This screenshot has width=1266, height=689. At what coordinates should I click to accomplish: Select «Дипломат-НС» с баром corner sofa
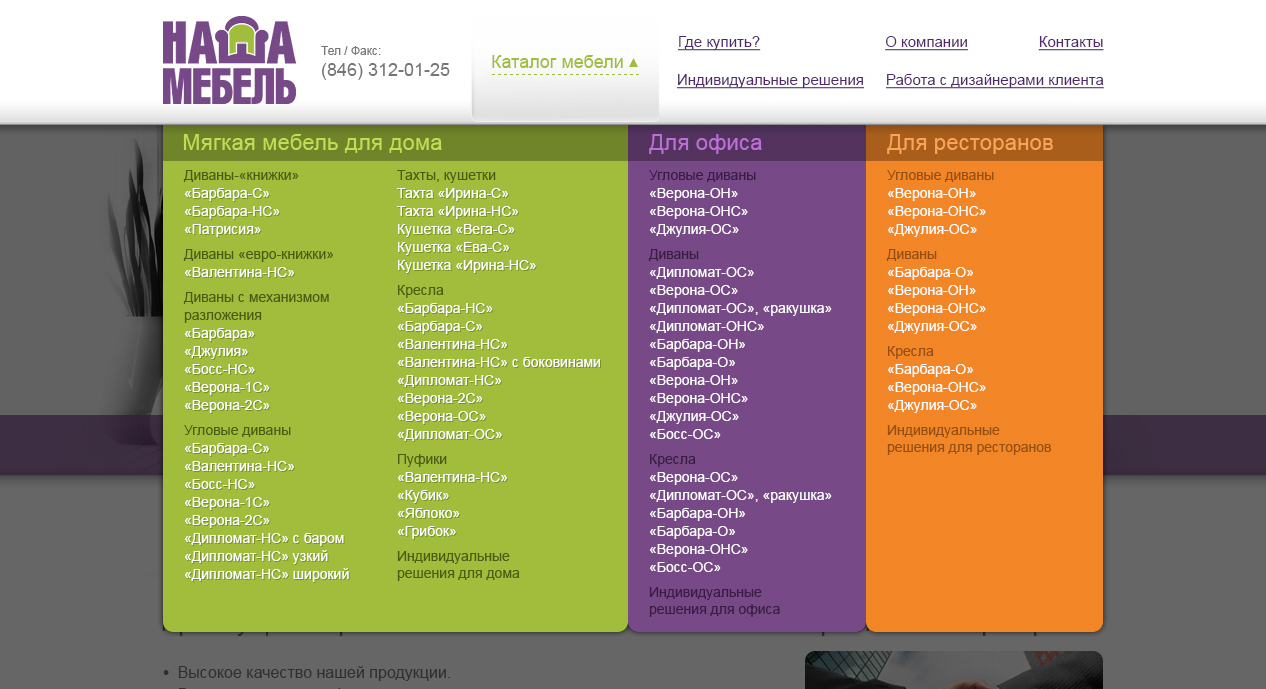click(263, 538)
